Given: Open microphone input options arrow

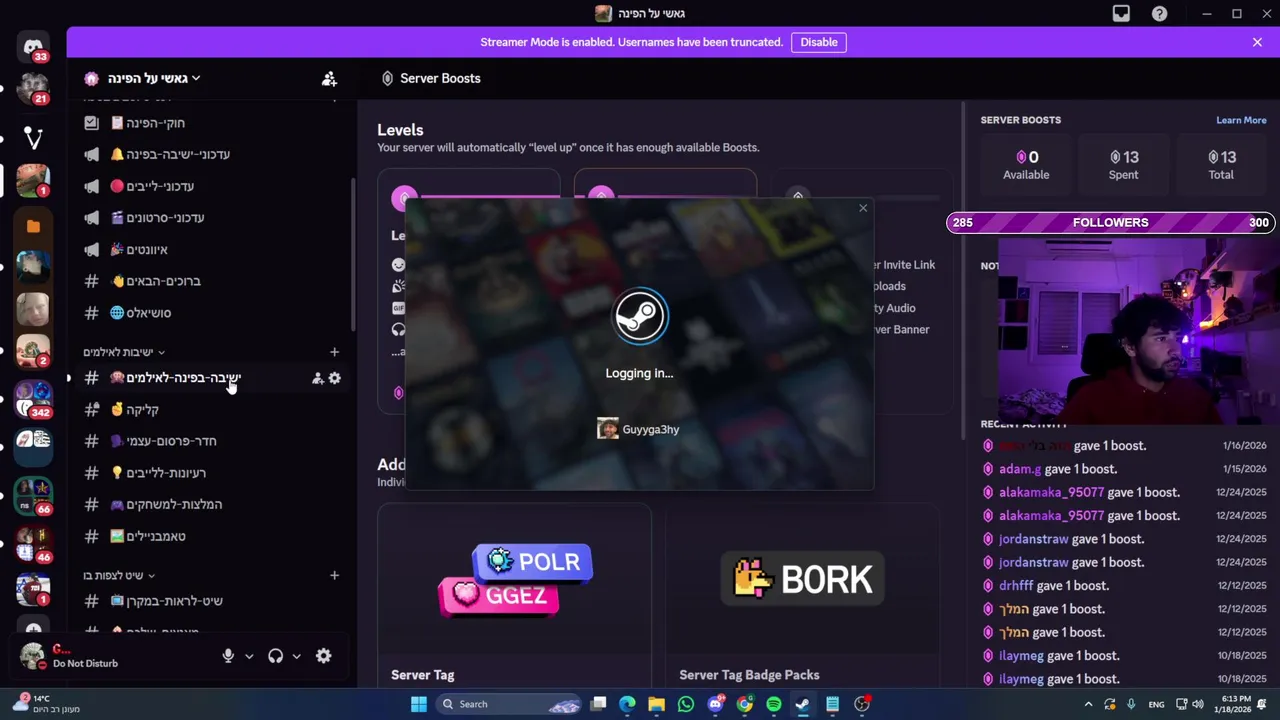Looking at the screenshot, I should pos(249,656).
